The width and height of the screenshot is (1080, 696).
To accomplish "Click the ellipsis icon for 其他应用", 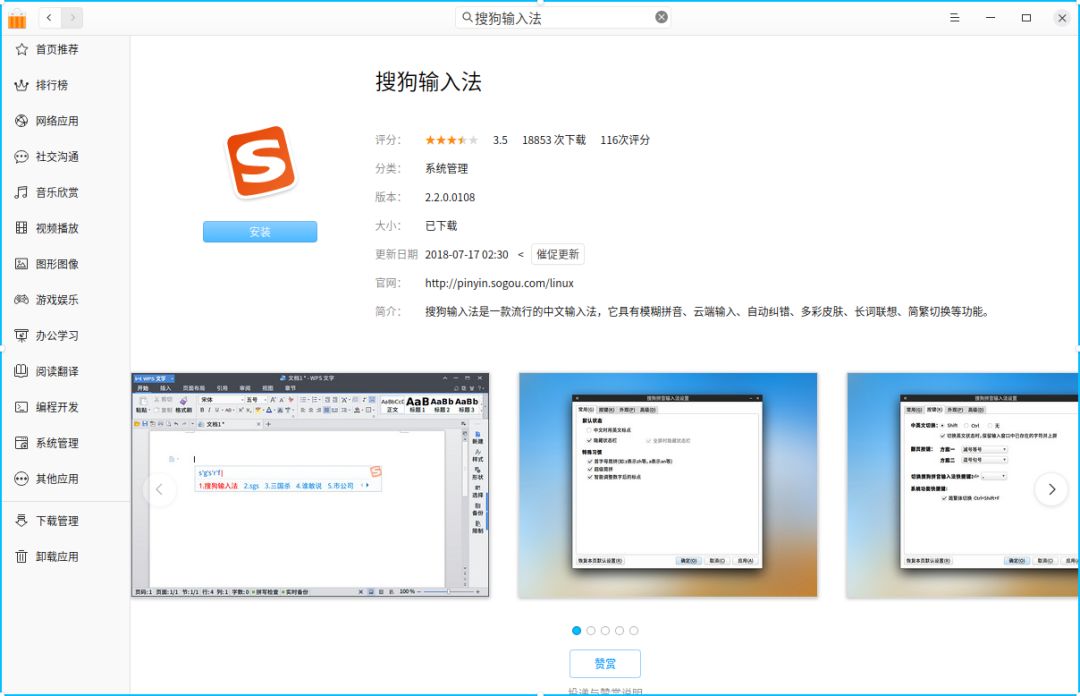I will coord(21,479).
